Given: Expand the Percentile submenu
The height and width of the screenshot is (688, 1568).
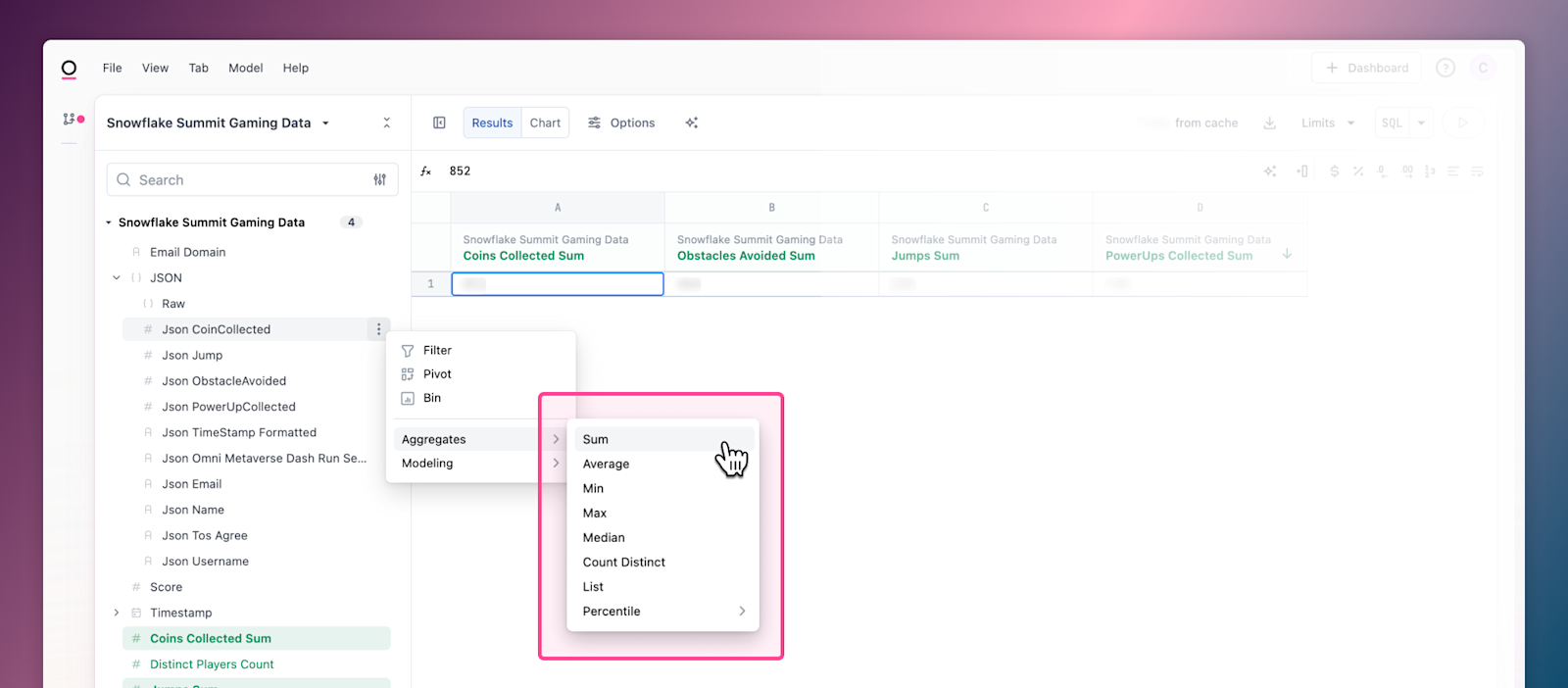Looking at the screenshot, I should [x=662, y=612].
